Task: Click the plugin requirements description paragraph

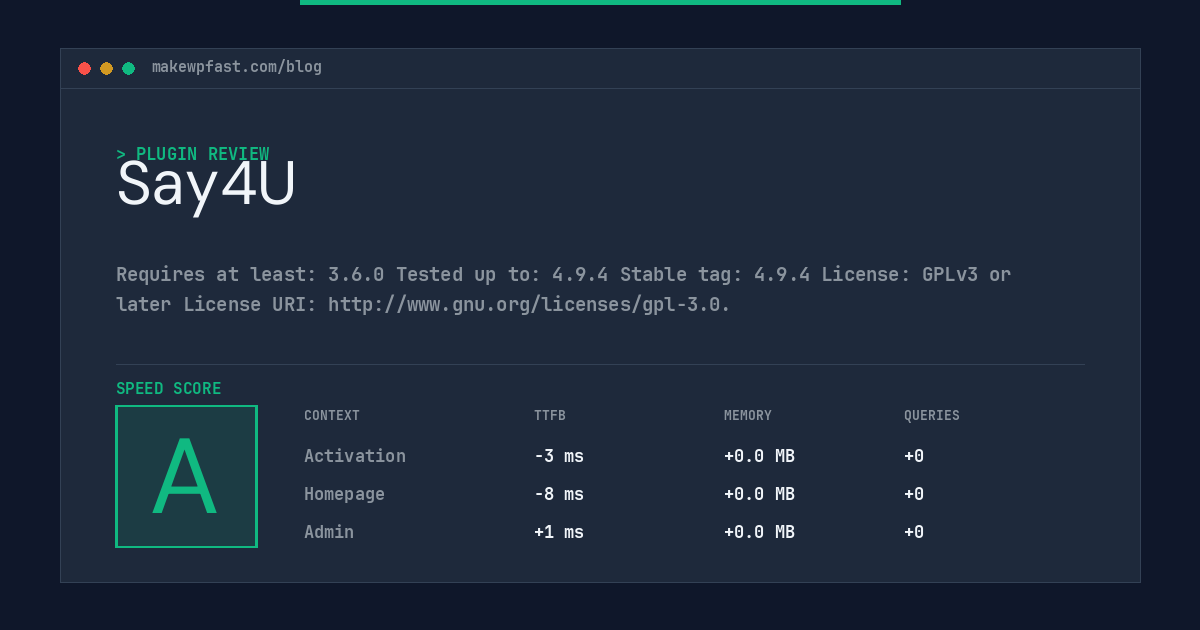Action: pyautogui.click(x=564, y=289)
